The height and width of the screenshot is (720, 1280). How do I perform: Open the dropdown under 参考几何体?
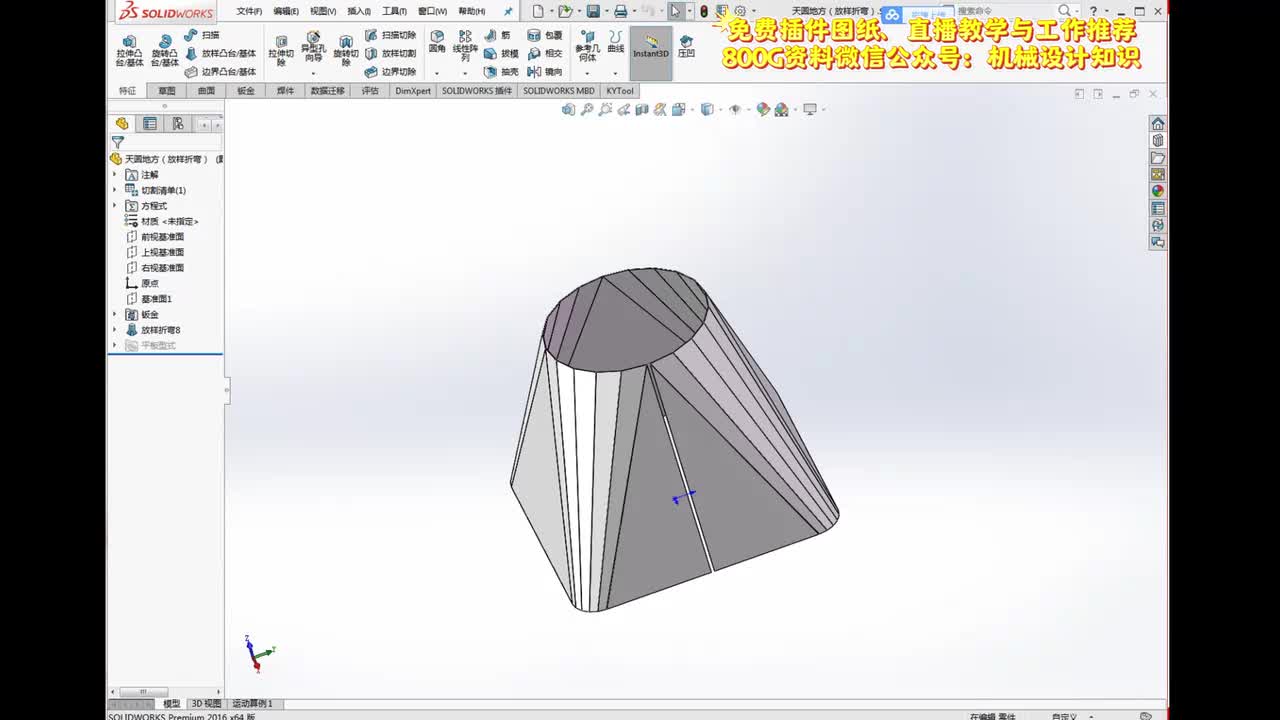tap(587, 73)
